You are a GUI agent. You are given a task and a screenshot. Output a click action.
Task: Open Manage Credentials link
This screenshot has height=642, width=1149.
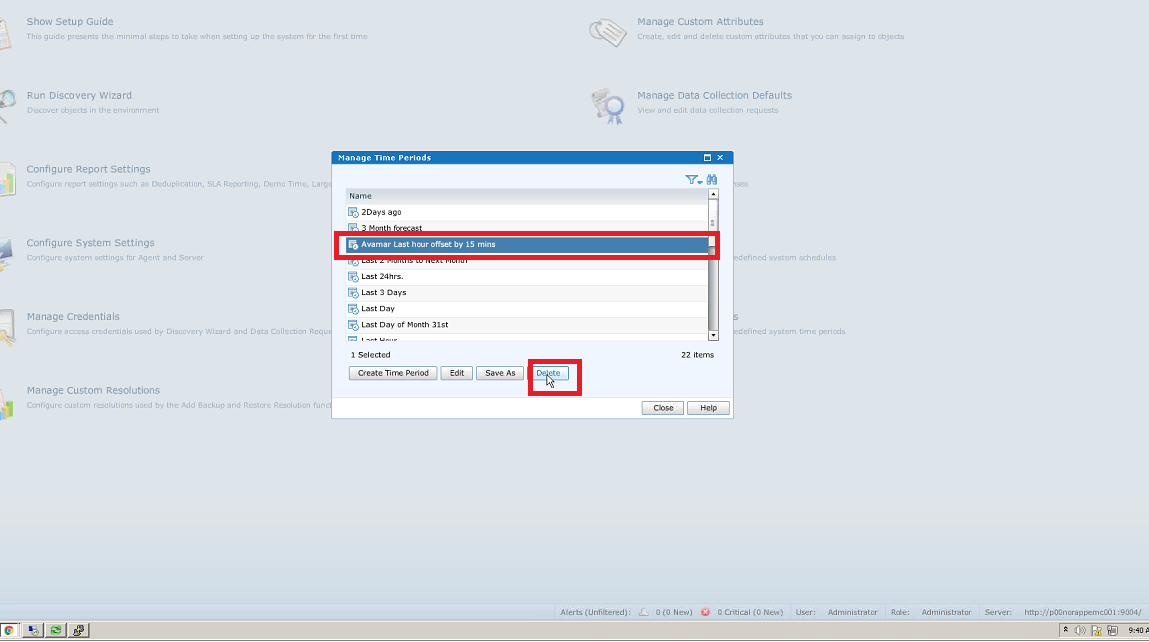73,317
